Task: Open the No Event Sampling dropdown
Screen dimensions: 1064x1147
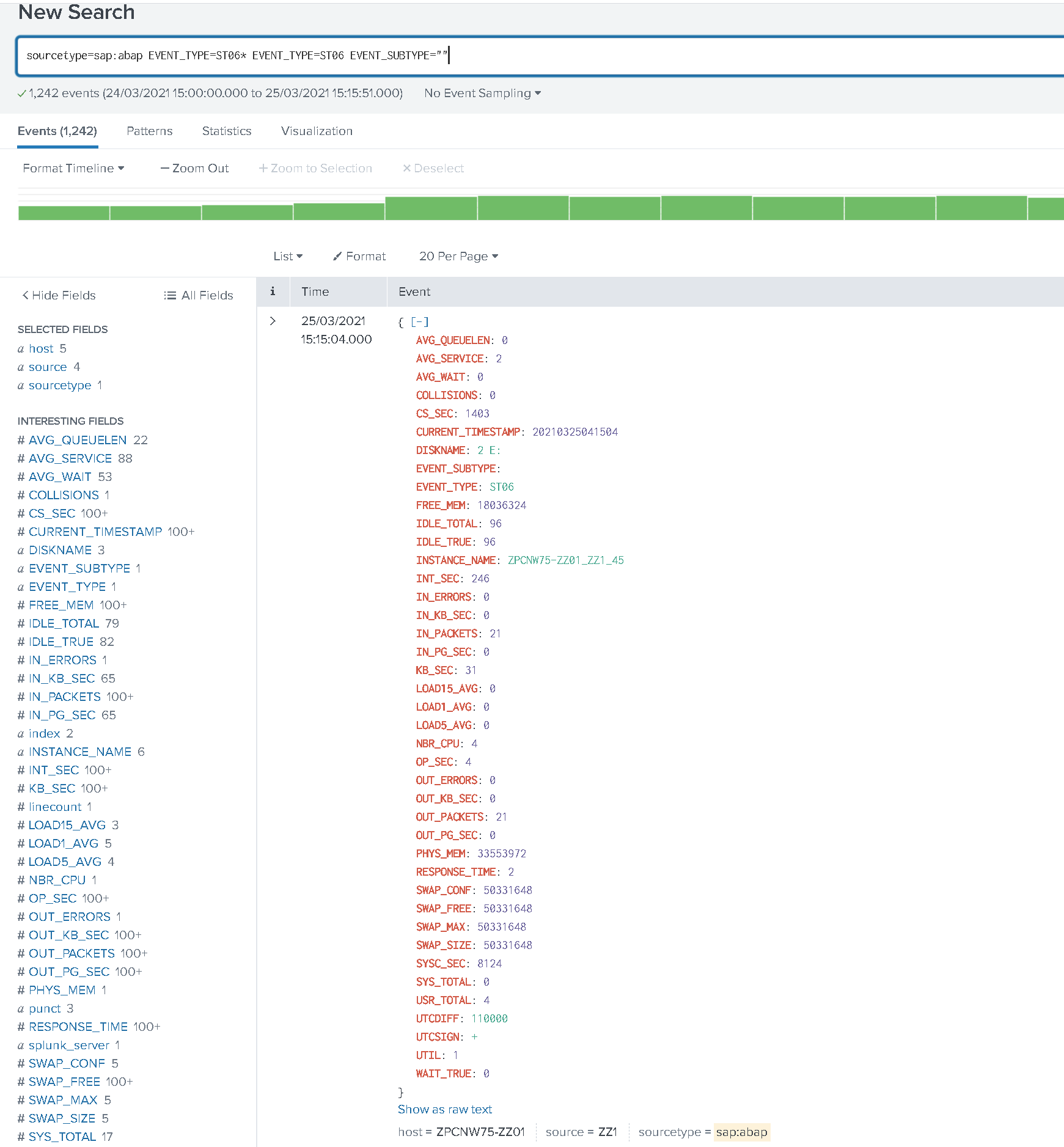Action: click(x=481, y=93)
